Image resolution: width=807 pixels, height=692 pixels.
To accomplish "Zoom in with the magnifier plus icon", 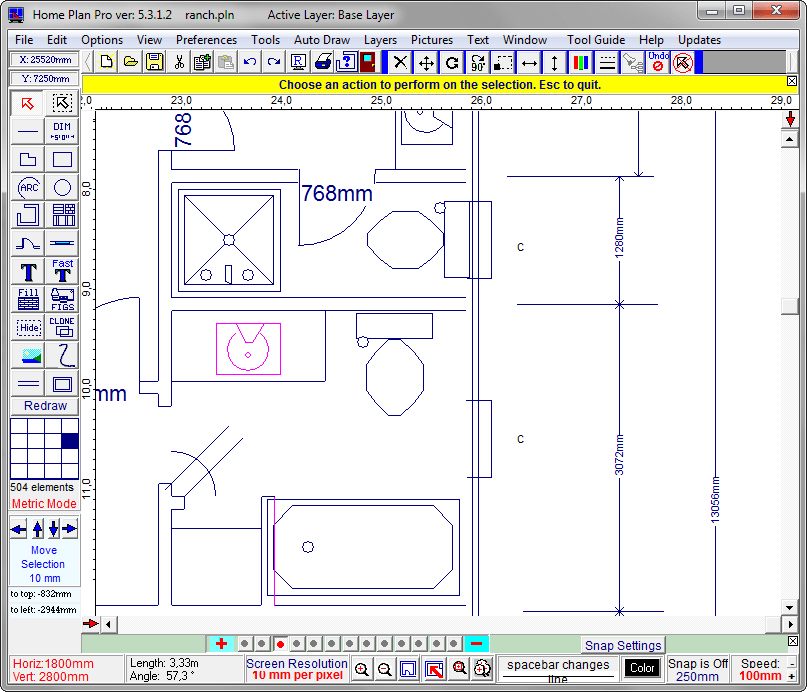I will (x=362, y=669).
